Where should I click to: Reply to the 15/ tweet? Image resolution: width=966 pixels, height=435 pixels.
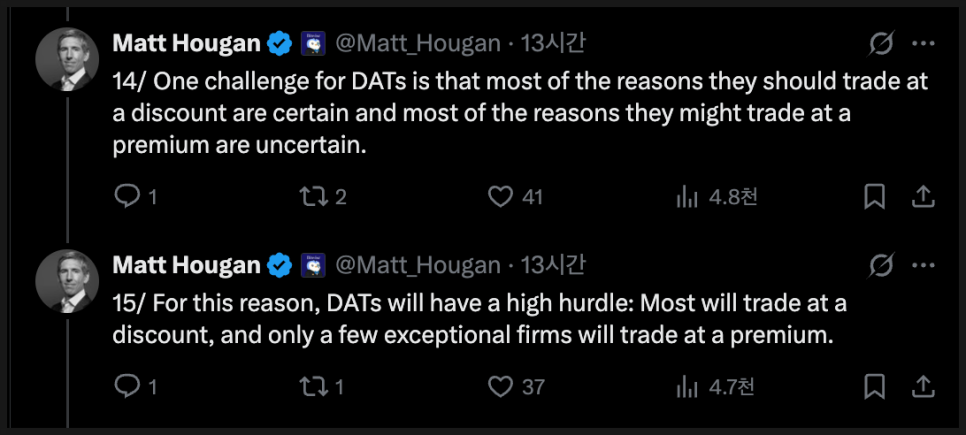[127, 386]
